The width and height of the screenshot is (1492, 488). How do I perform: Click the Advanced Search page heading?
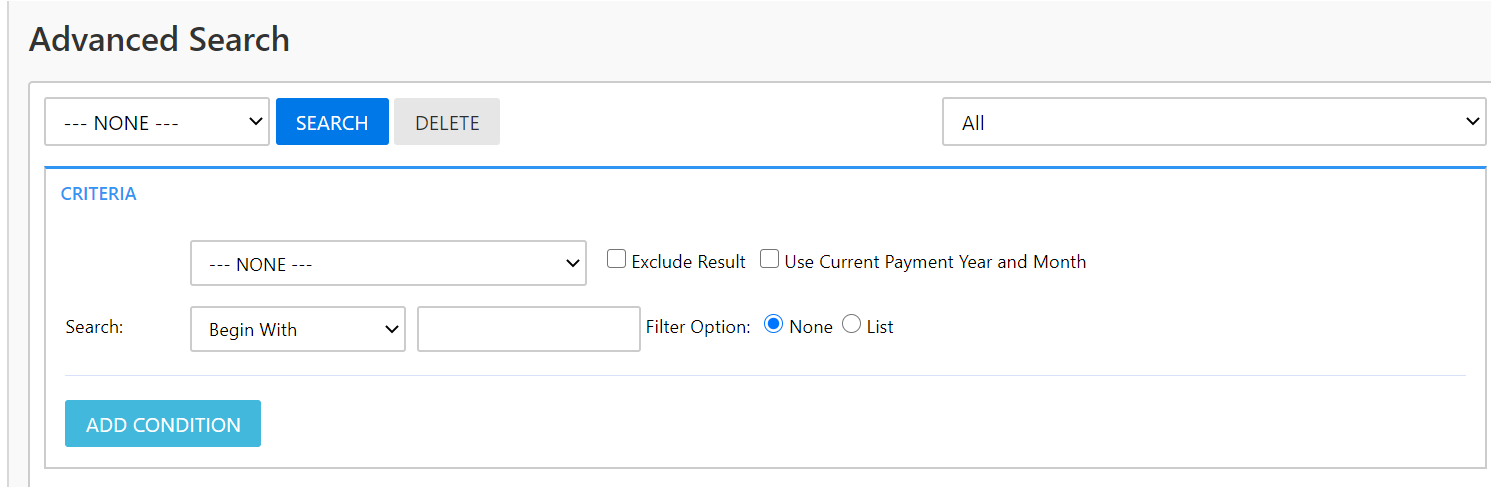(x=159, y=39)
